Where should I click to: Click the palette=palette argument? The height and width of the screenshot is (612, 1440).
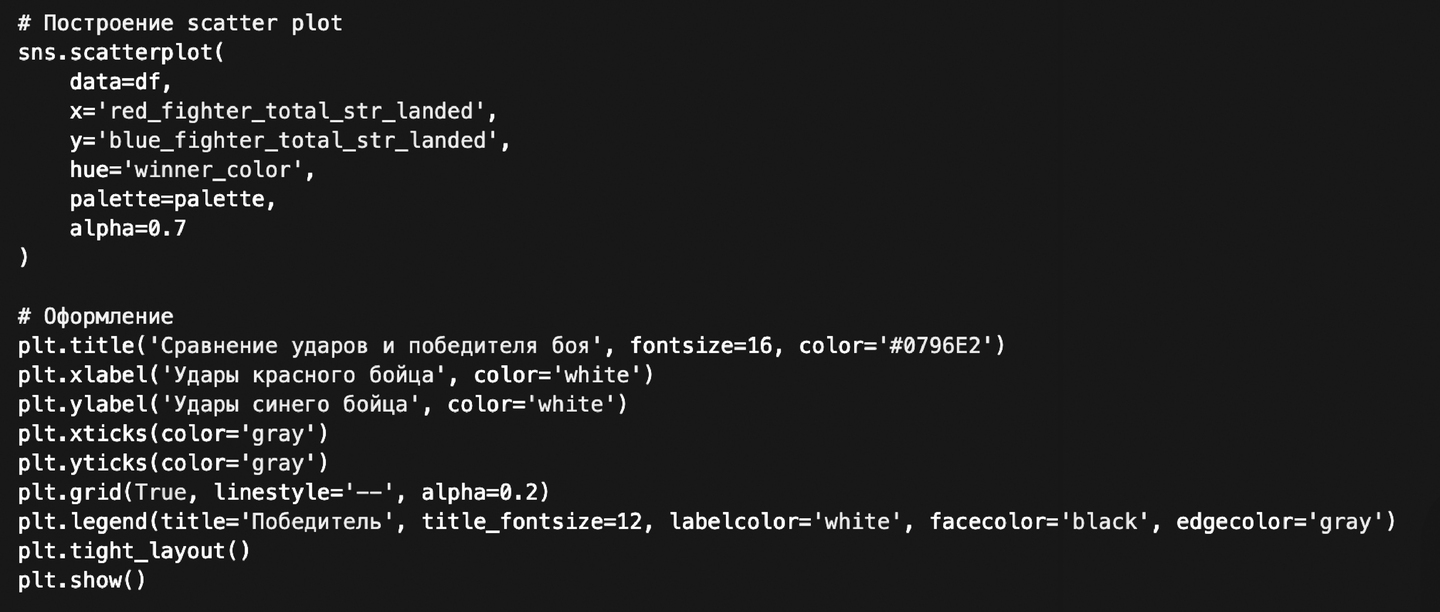(172, 199)
